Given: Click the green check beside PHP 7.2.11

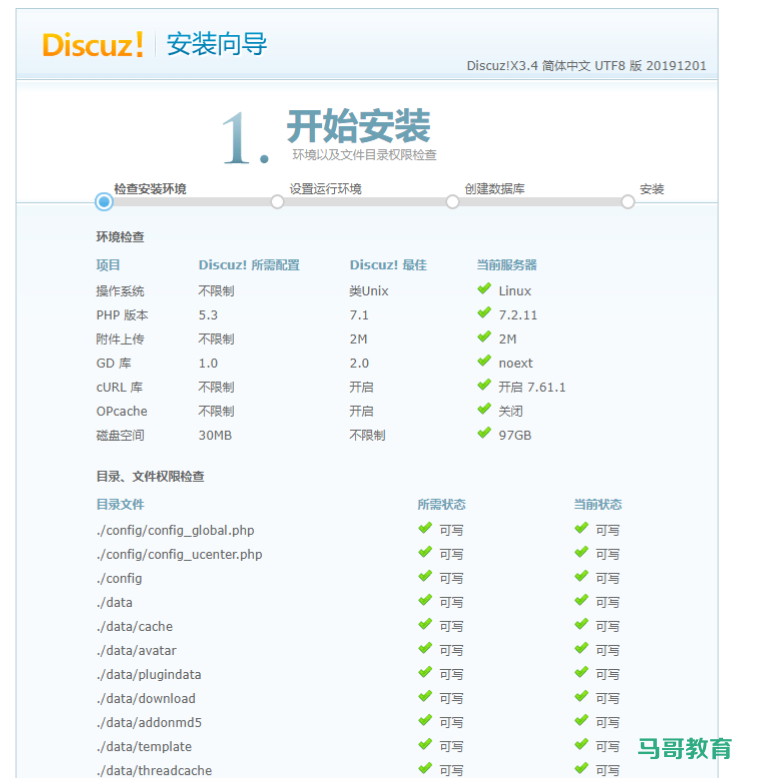Looking at the screenshot, I should click(x=484, y=313).
